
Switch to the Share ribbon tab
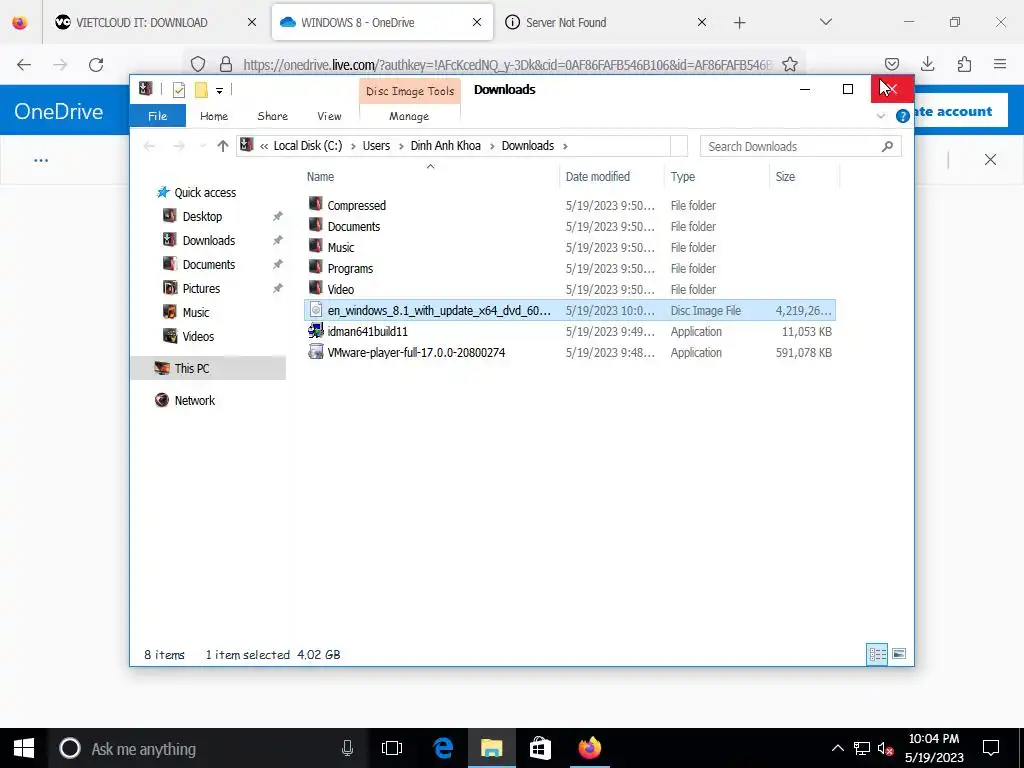tap(272, 116)
